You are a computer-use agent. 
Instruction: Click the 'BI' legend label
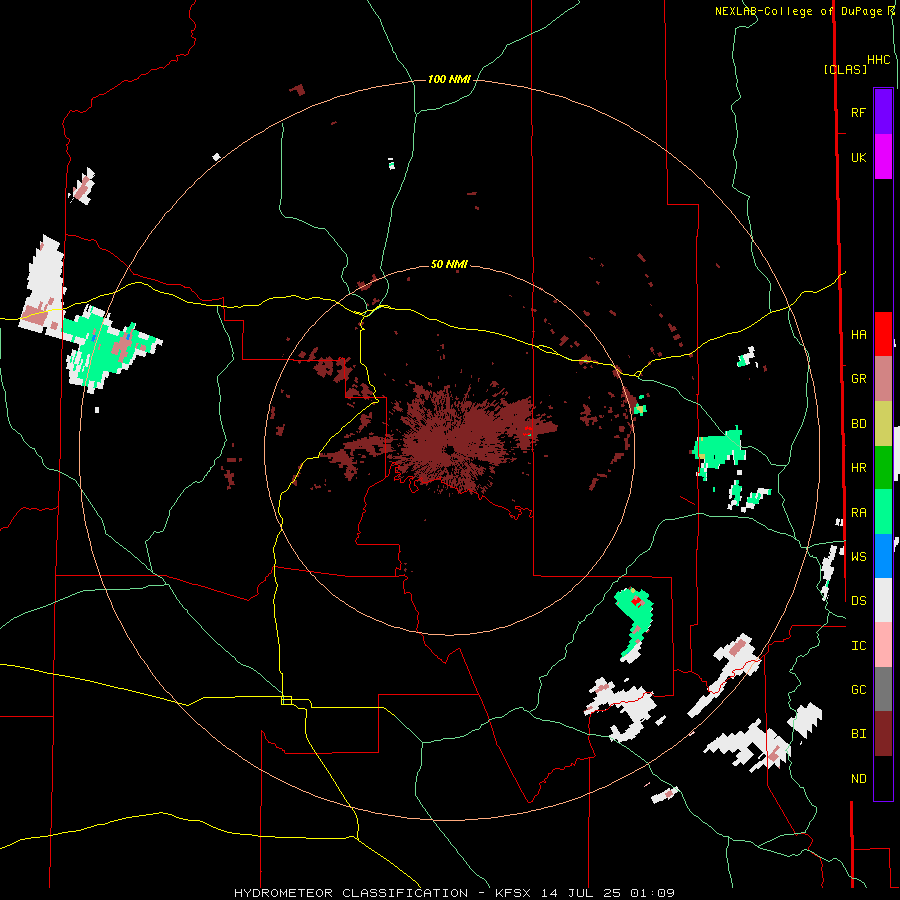tap(858, 734)
